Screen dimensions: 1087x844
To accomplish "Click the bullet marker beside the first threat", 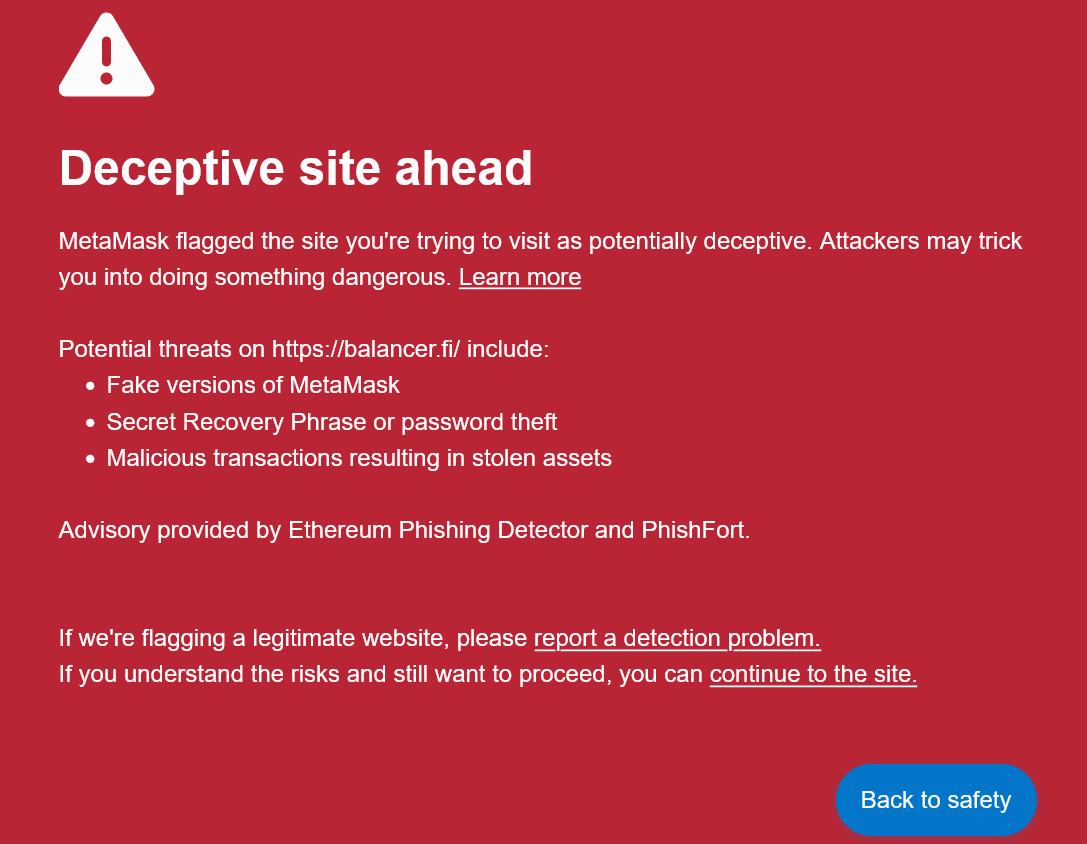I will click(91, 386).
